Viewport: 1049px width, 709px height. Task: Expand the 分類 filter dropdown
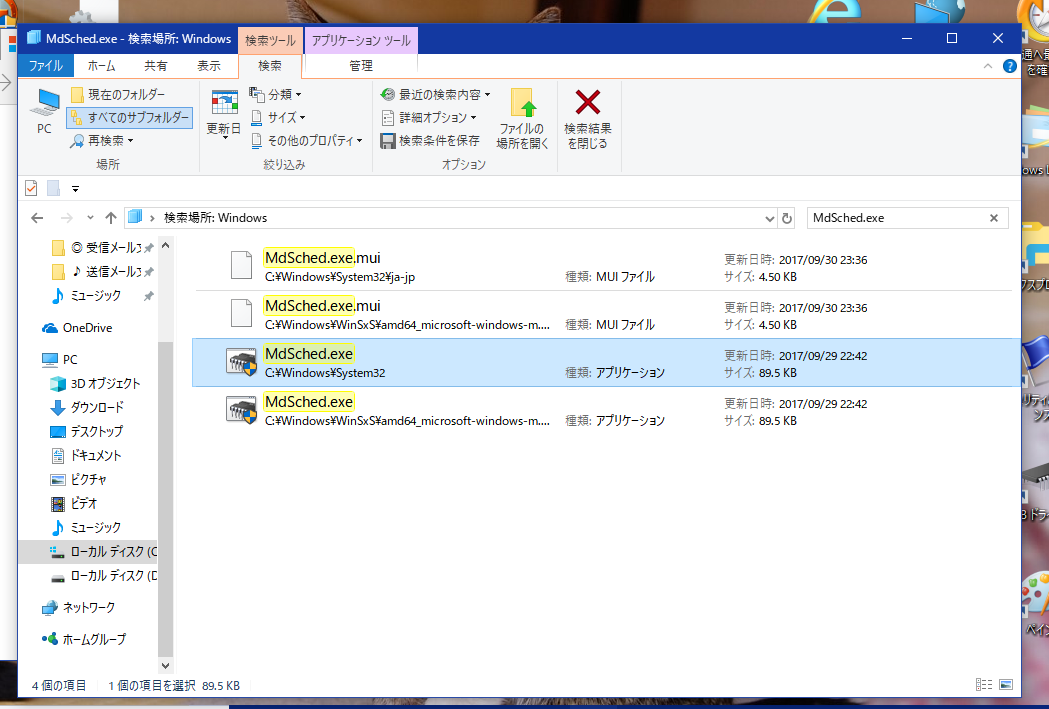276,94
